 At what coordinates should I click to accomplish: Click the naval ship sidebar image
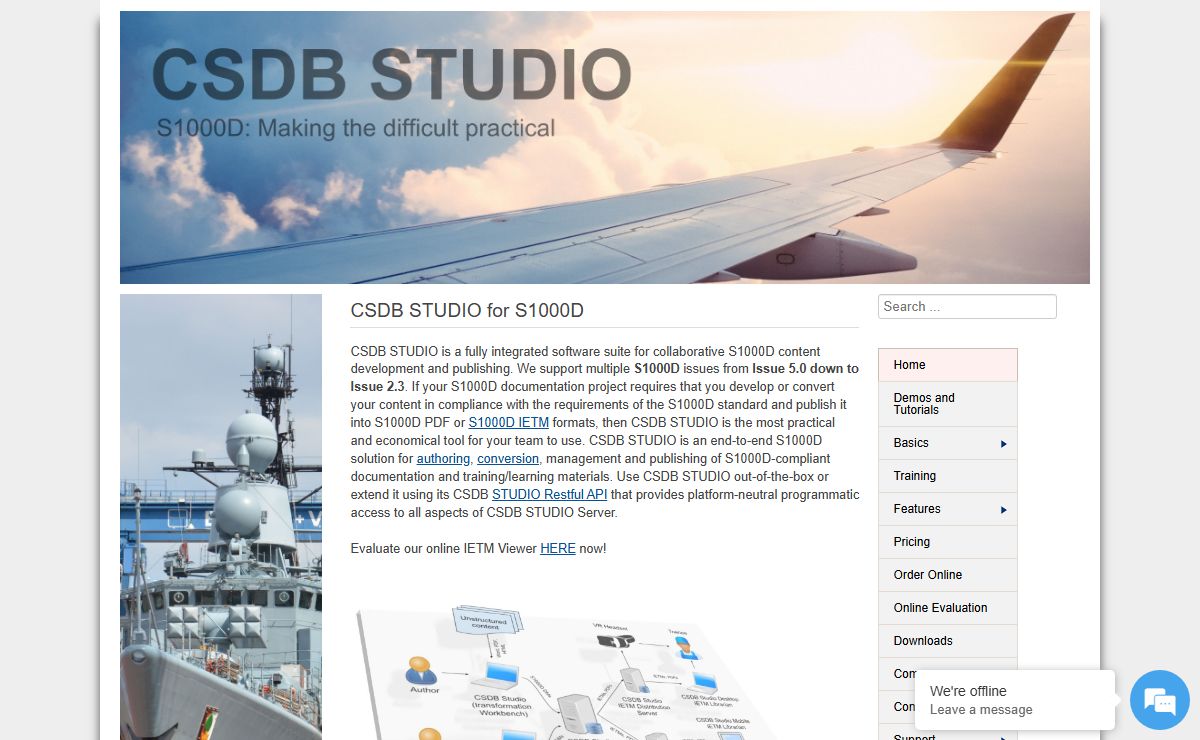[221, 517]
